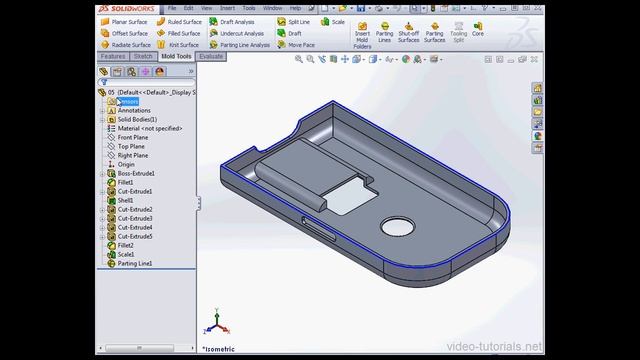Select Front Plane in the tree
The width and height of the screenshot is (640, 360).
[133, 138]
